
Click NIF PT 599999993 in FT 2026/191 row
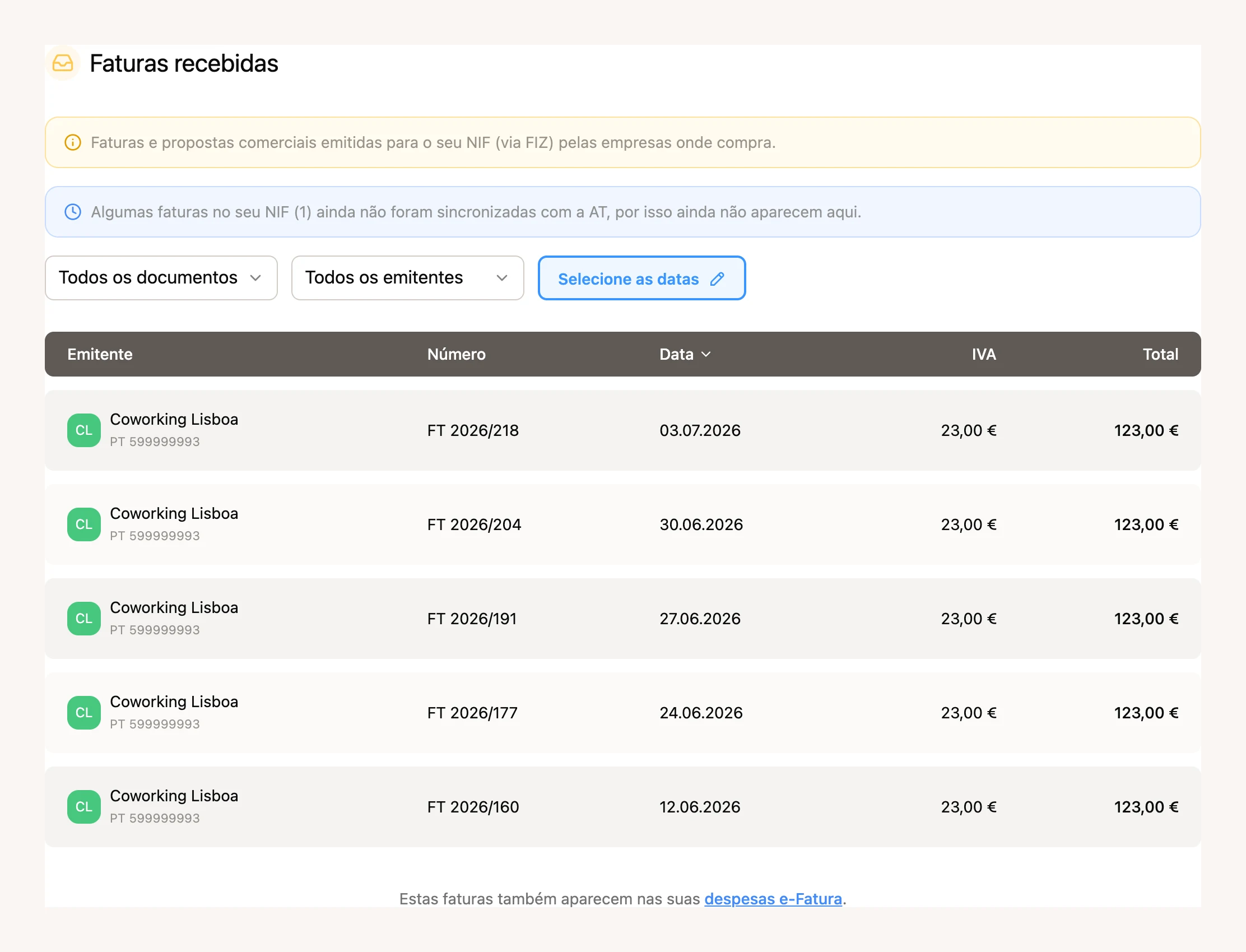[x=155, y=630]
